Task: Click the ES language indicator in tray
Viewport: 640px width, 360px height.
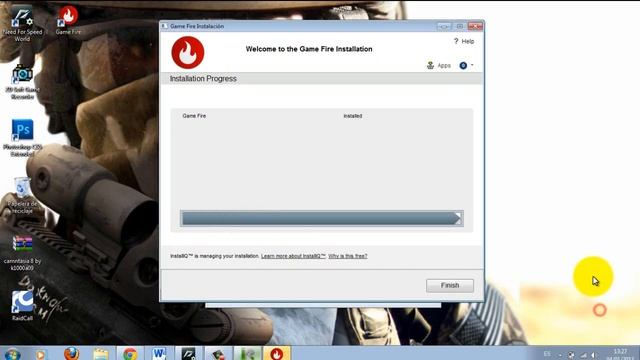Action: tap(547, 354)
